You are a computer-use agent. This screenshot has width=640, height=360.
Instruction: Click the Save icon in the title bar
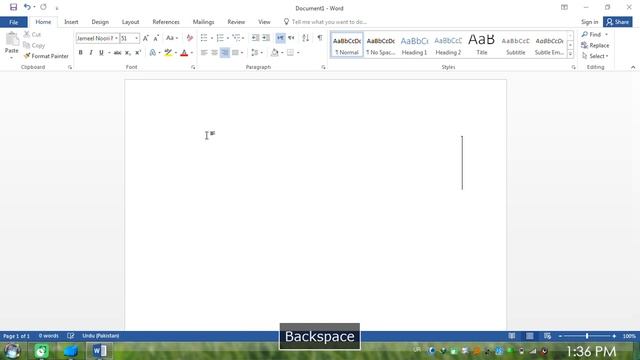tap(13, 7)
